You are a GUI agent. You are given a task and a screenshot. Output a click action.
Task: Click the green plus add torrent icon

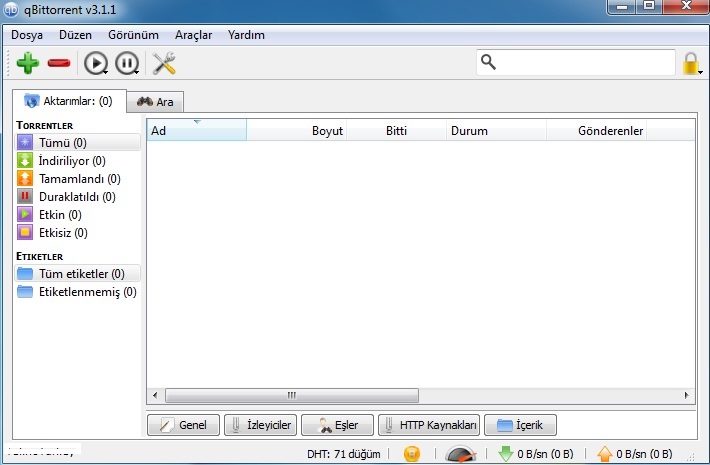pos(28,64)
